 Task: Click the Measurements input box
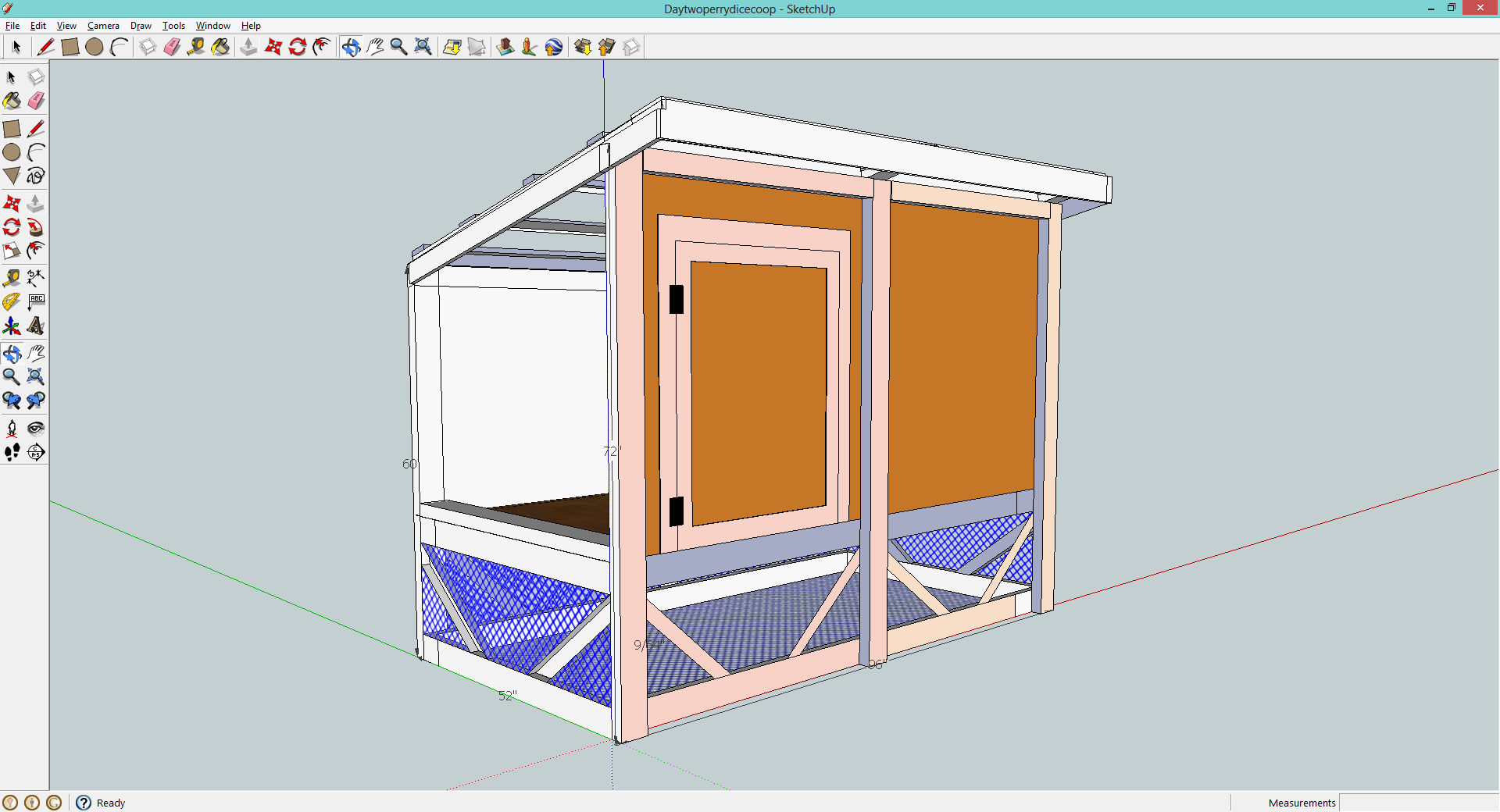click(x=1418, y=803)
